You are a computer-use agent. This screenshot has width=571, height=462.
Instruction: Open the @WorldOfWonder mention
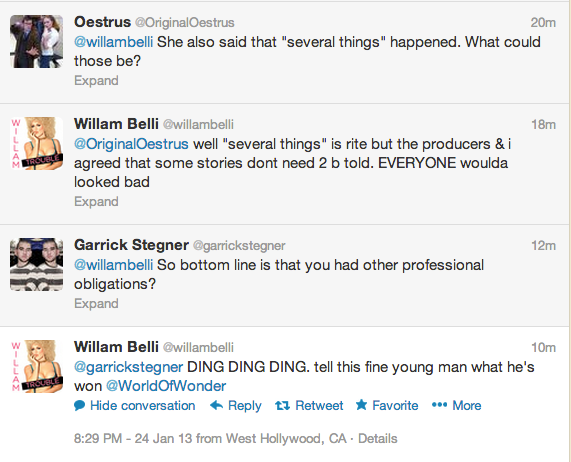tap(166, 386)
